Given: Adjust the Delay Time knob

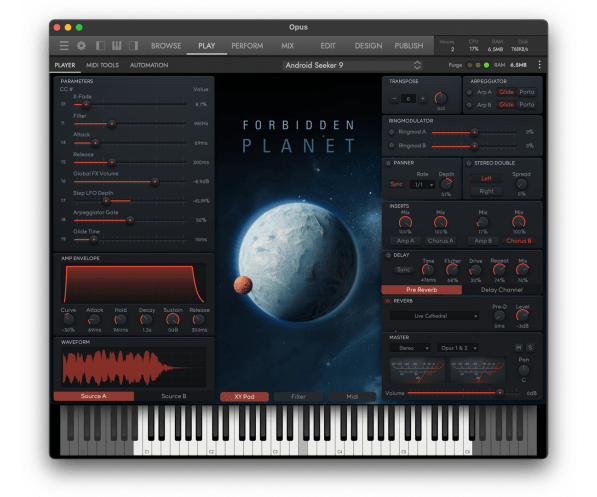Looking at the screenshot, I should 428,270.
